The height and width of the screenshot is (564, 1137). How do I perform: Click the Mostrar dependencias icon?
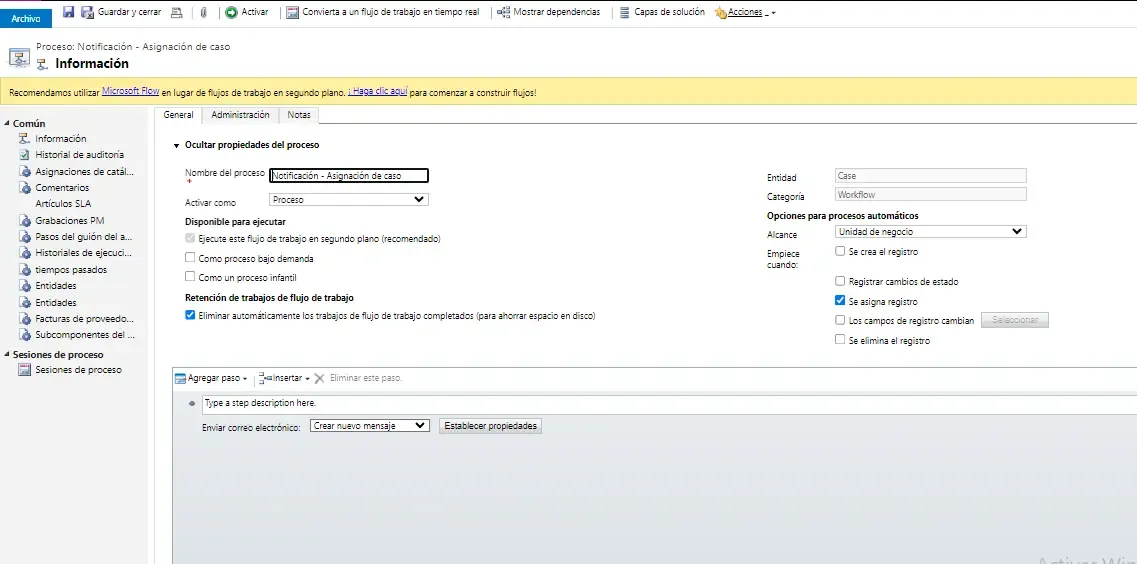click(503, 12)
